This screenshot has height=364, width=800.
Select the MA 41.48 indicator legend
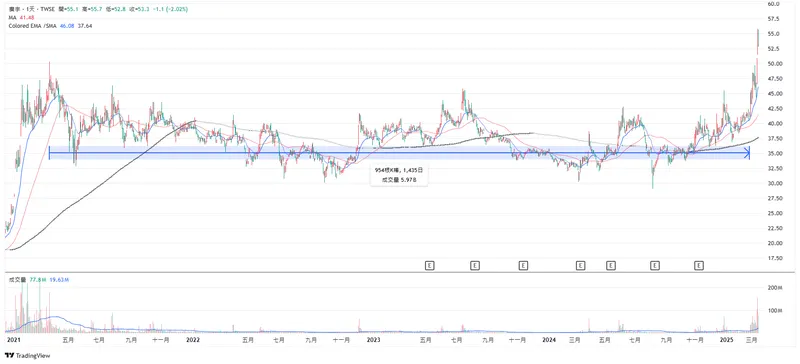point(20,17)
